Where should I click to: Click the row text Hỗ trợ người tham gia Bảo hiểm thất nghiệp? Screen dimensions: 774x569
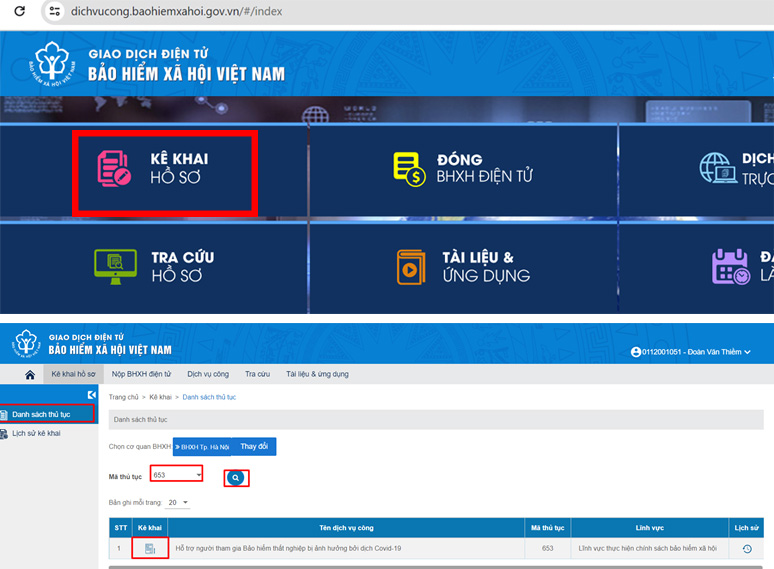coord(288,548)
